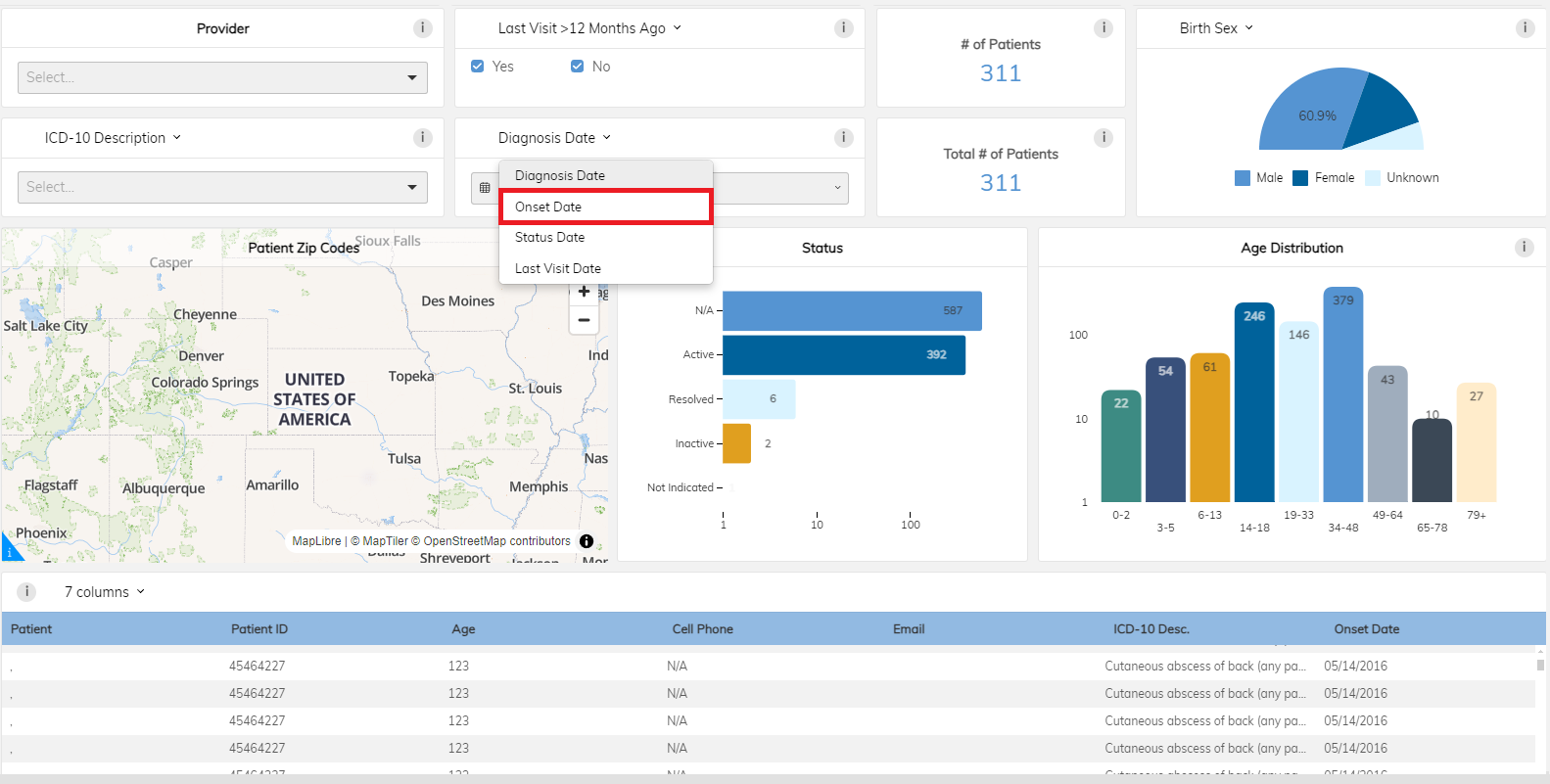Zoom out on the Patient Zip Codes map

(x=584, y=320)
